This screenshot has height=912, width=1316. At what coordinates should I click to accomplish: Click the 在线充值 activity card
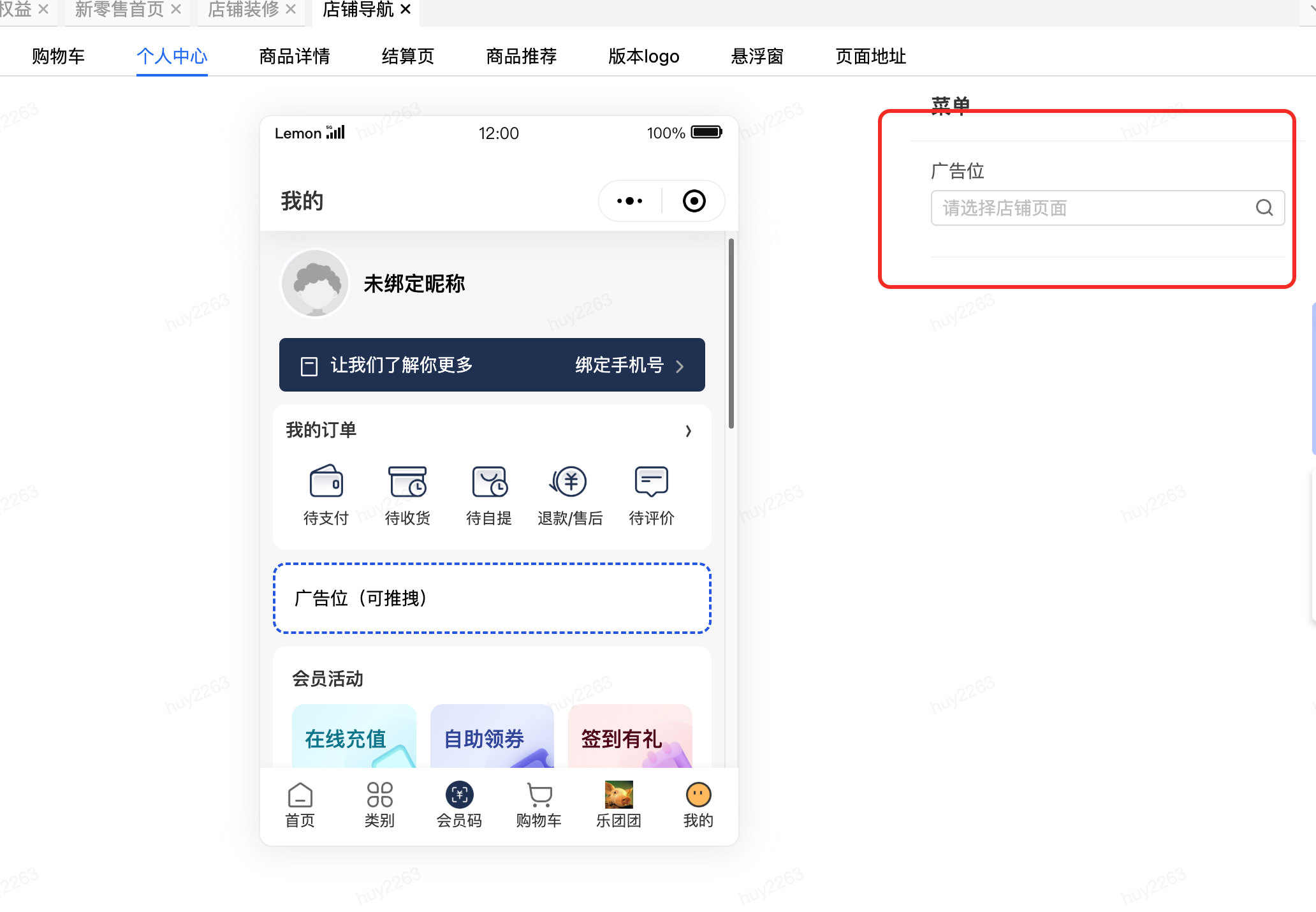click(x=354, y=737)
